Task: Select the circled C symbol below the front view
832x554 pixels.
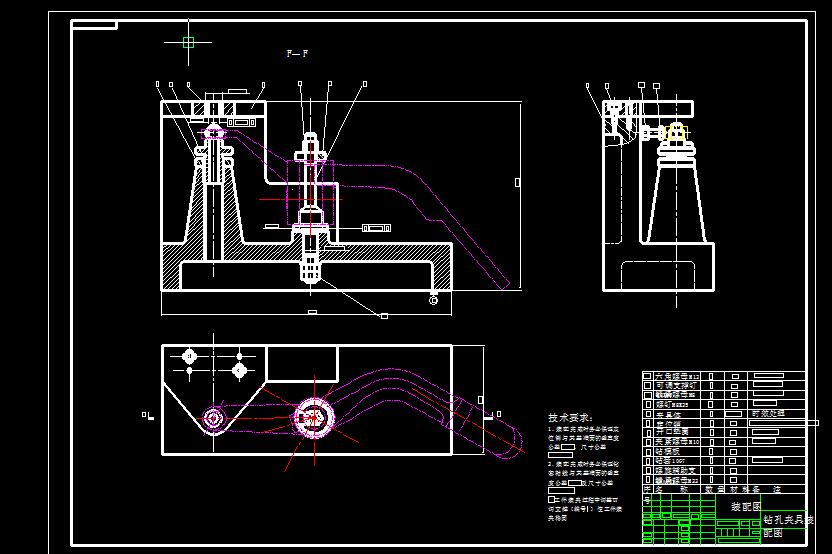Action: coord(434,300)
